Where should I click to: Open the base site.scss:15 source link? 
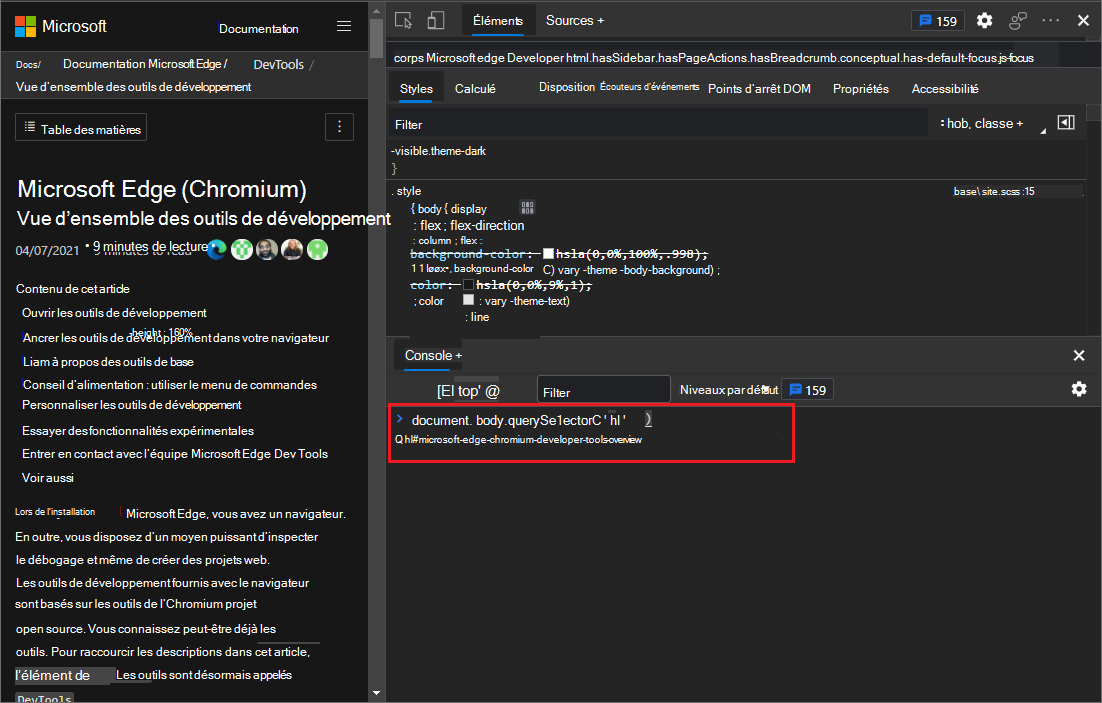click(994, 191)
